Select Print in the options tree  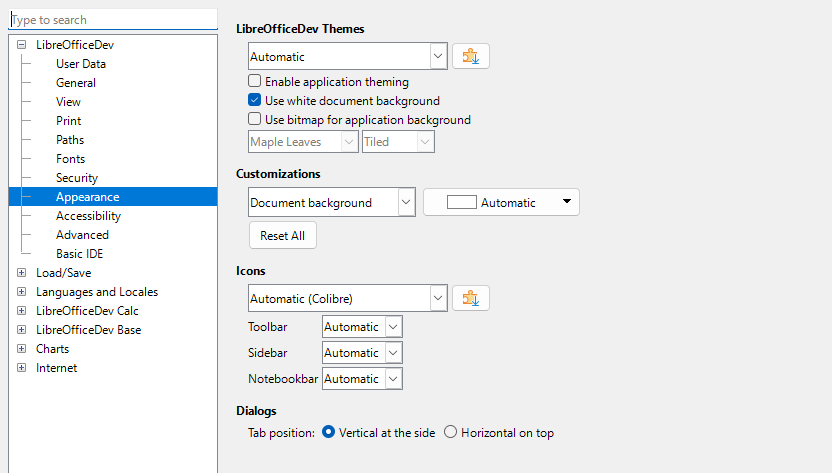point(68,121)
